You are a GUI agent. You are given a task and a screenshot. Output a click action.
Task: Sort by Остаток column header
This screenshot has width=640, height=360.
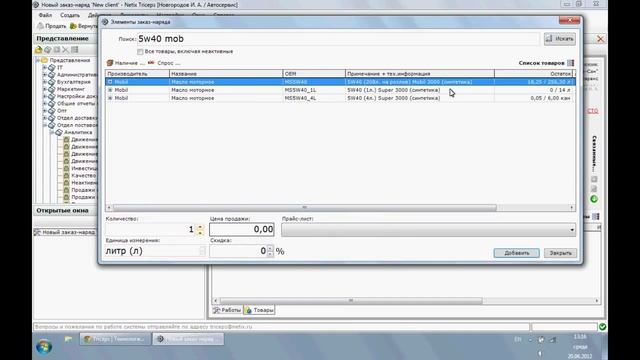[x=533, y=74]
